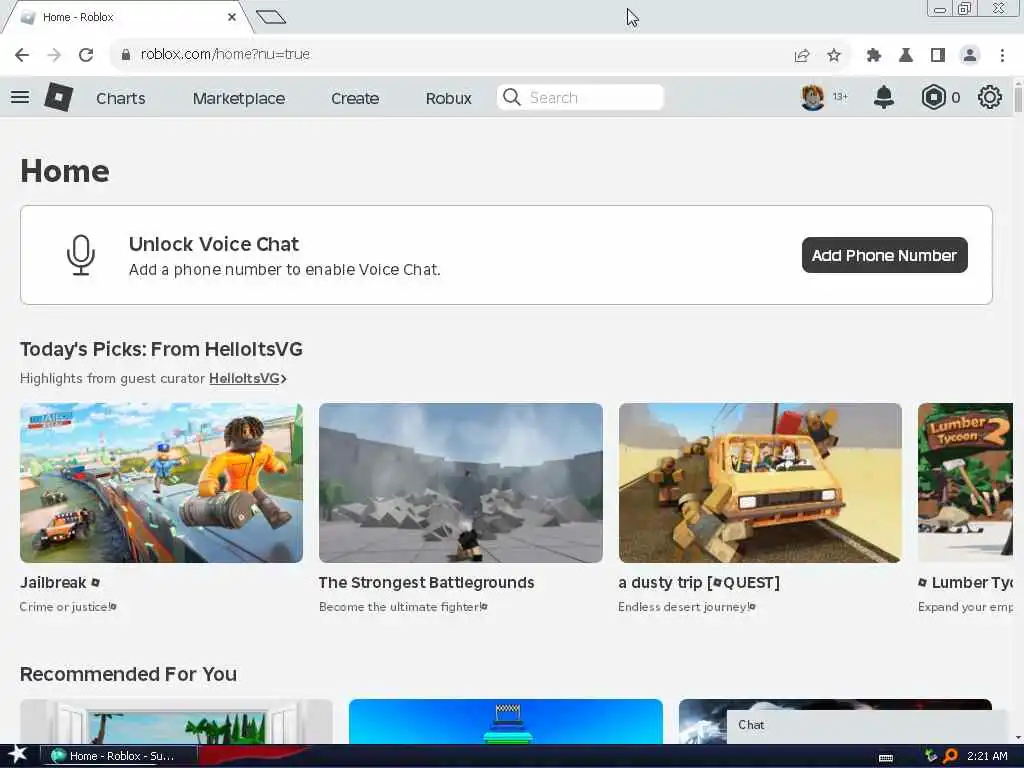Click the 13+ age label
The width and height of the screenshot is (1024, 768).
point(840,97)
